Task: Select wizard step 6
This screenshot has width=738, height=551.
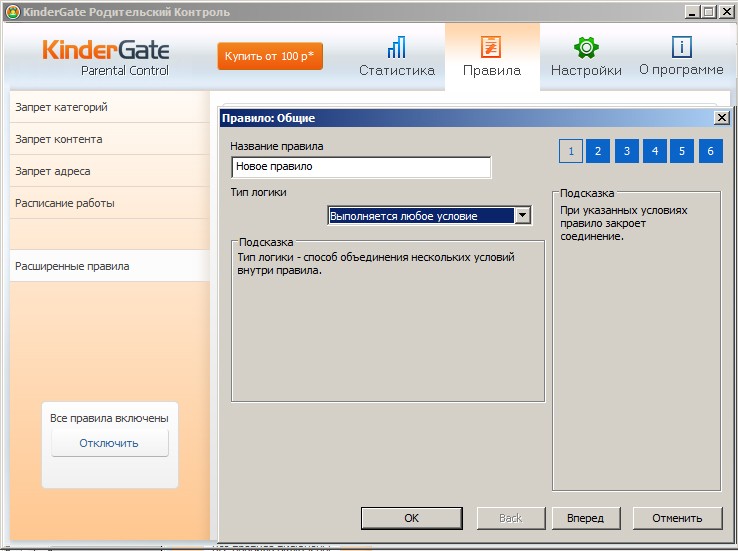Action: pos(710,151)
